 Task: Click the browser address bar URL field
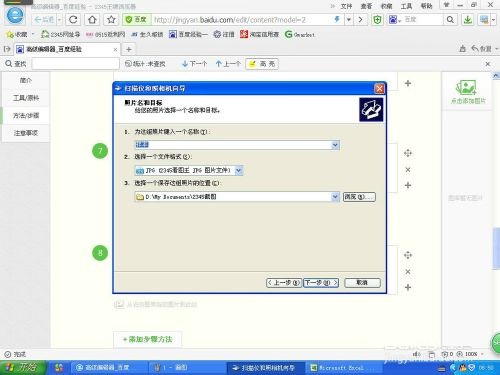pos(242,20)
